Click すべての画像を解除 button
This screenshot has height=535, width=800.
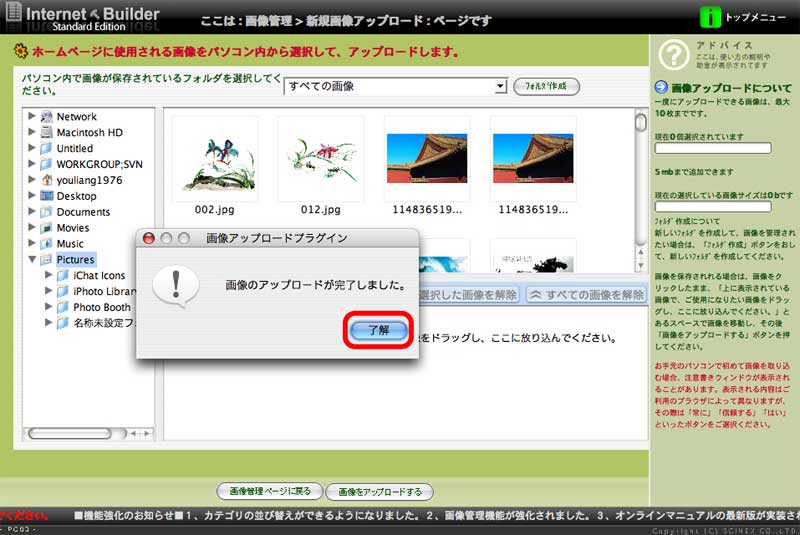586,295
